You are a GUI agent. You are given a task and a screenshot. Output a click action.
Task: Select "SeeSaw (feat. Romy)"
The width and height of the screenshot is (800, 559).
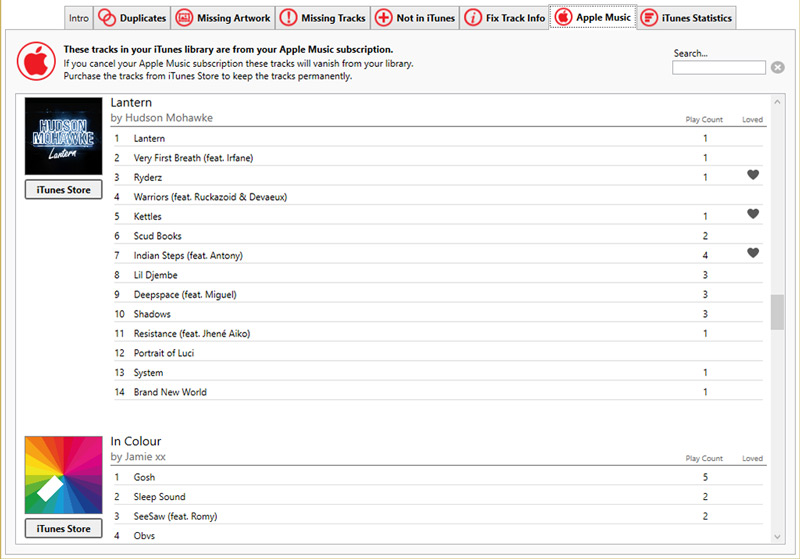pyautogui.click(x=438, y=516)
